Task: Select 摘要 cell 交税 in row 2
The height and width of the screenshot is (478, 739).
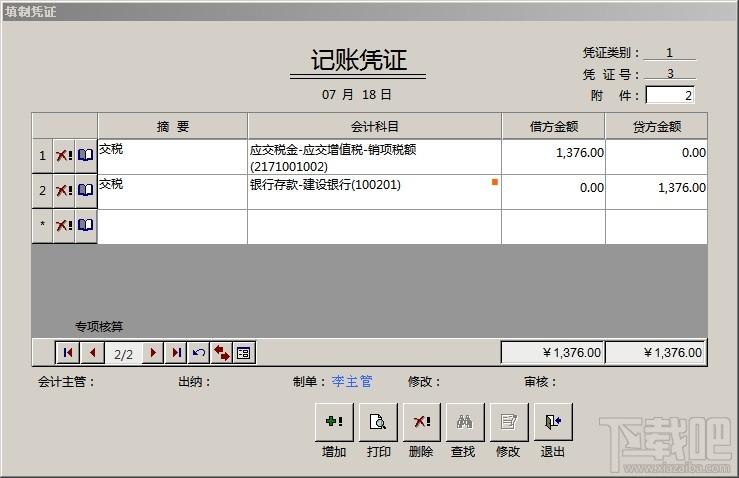Action: [x=172, y=191]
